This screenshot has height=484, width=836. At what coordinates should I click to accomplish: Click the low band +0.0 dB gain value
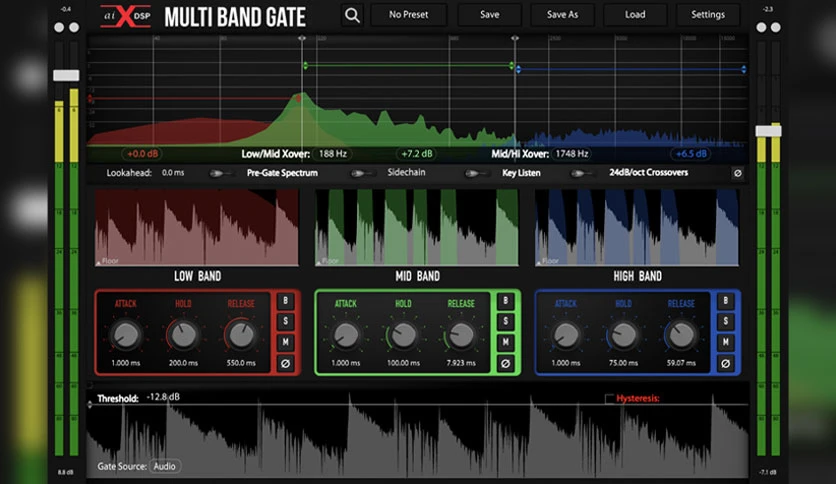[x=142, y=154]
